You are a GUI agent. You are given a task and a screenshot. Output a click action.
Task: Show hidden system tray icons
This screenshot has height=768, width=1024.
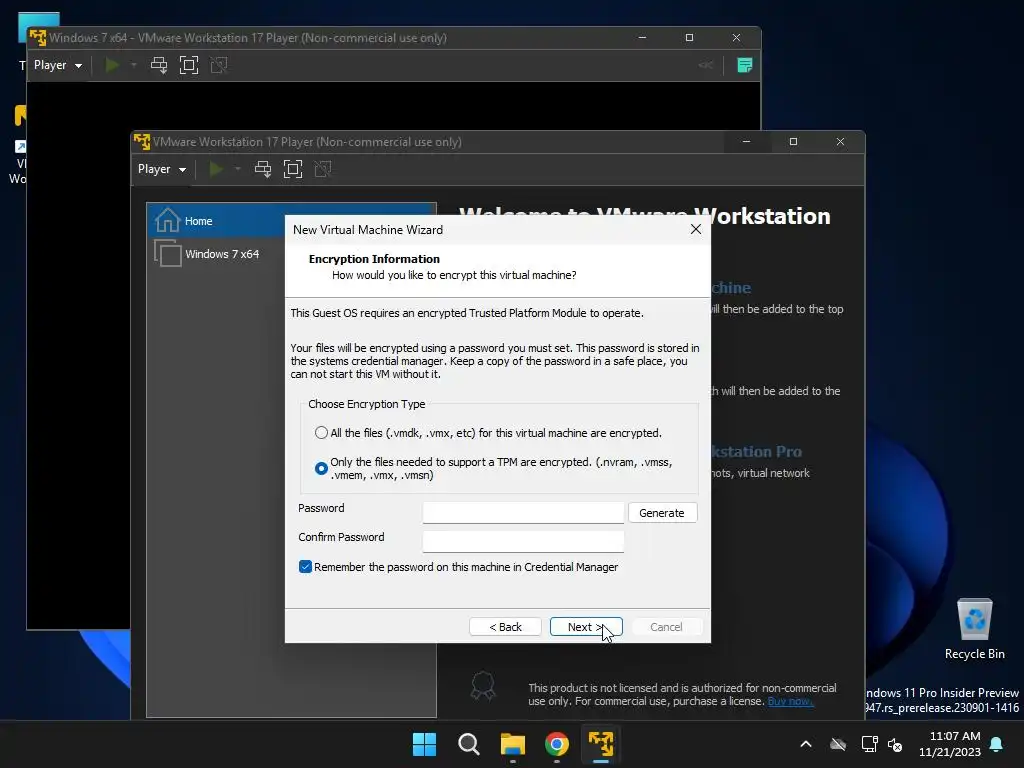click(x=806, y=744)
